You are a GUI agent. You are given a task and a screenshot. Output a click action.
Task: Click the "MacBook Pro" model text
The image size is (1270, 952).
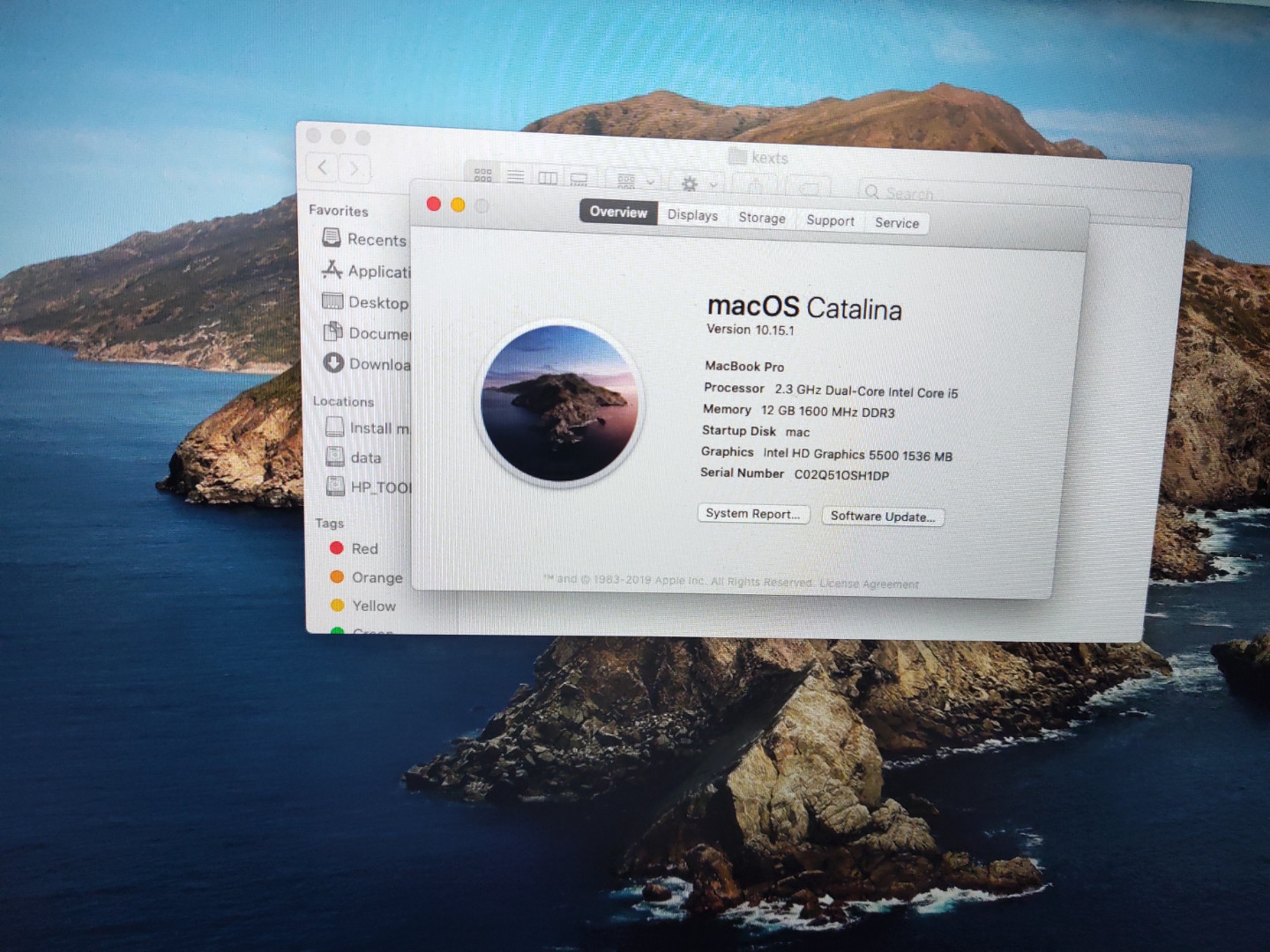[744, 366]
